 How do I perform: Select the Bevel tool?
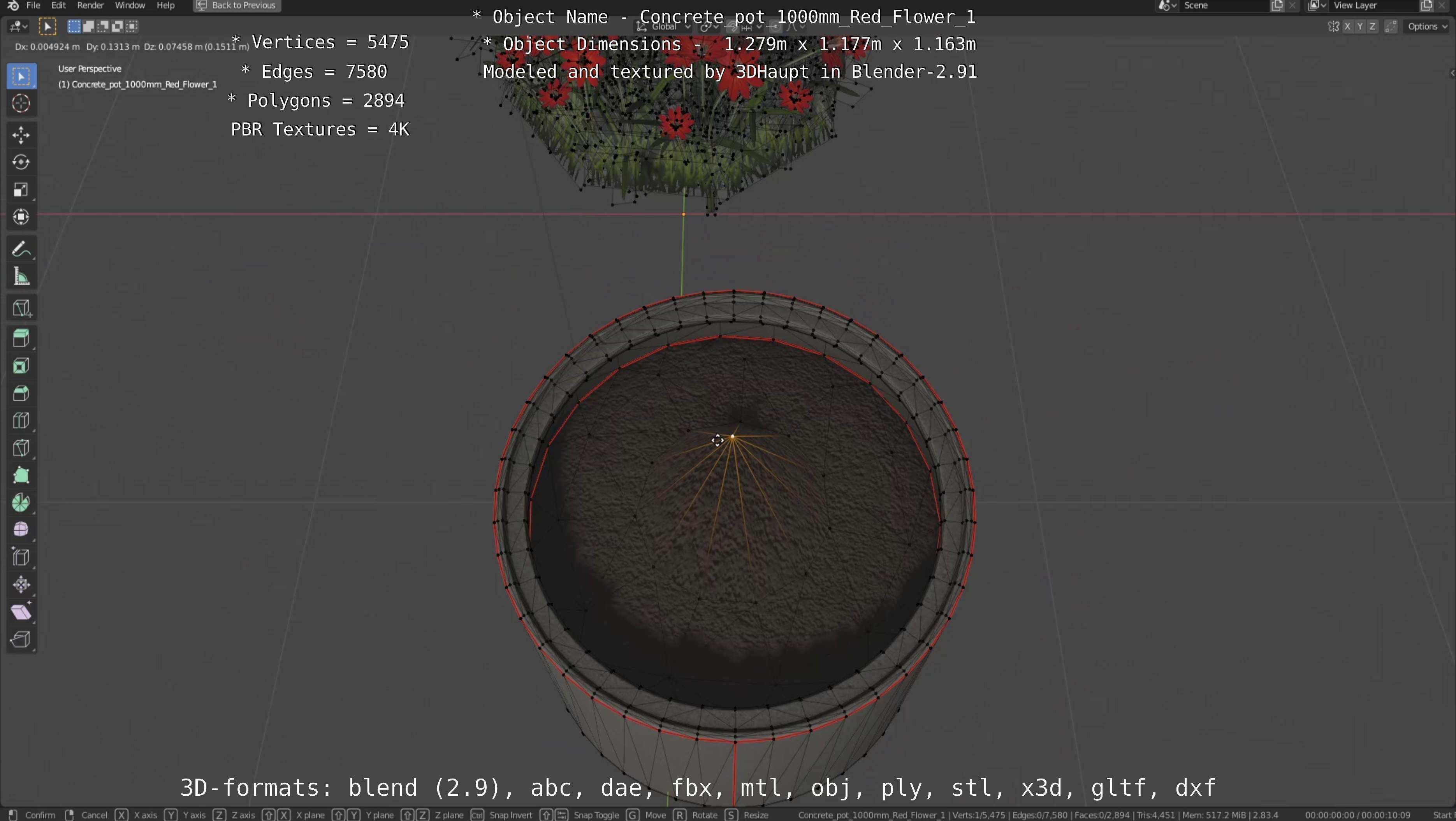(x=21, y=393)
